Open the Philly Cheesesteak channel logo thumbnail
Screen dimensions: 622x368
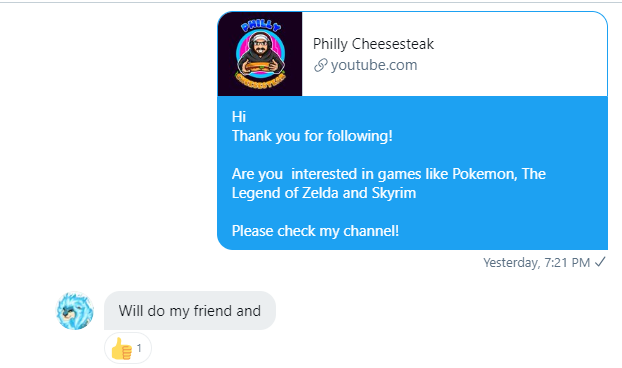260,54
